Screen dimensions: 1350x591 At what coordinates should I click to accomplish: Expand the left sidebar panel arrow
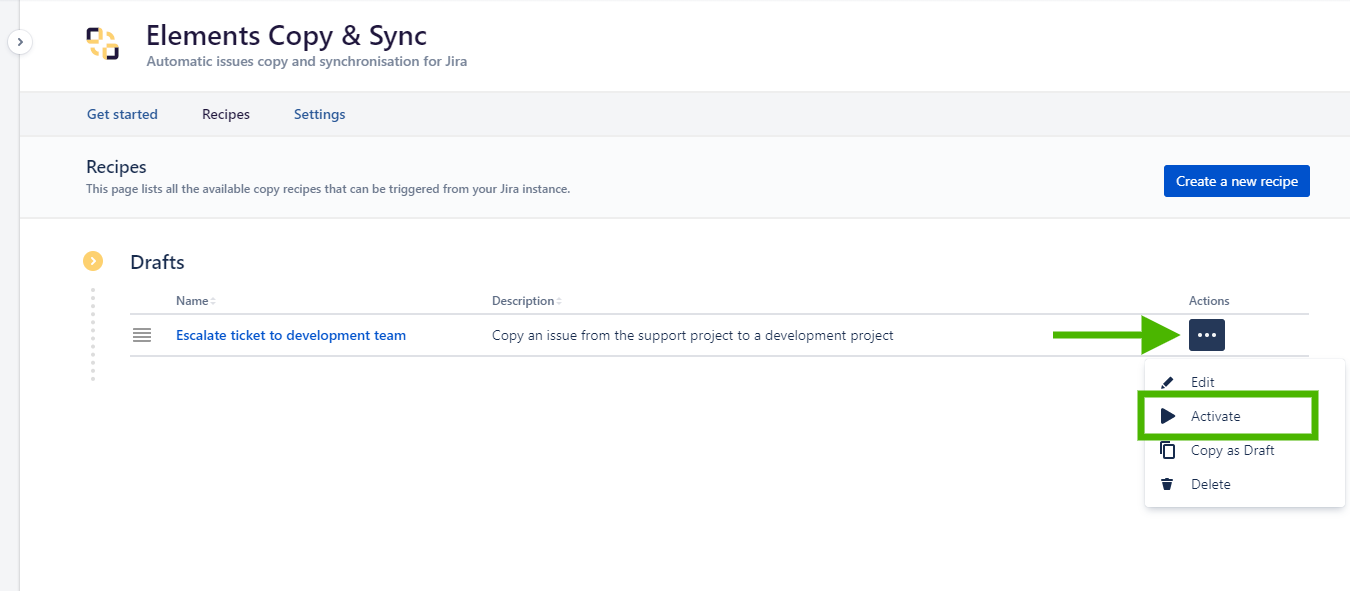click(20, 42)
